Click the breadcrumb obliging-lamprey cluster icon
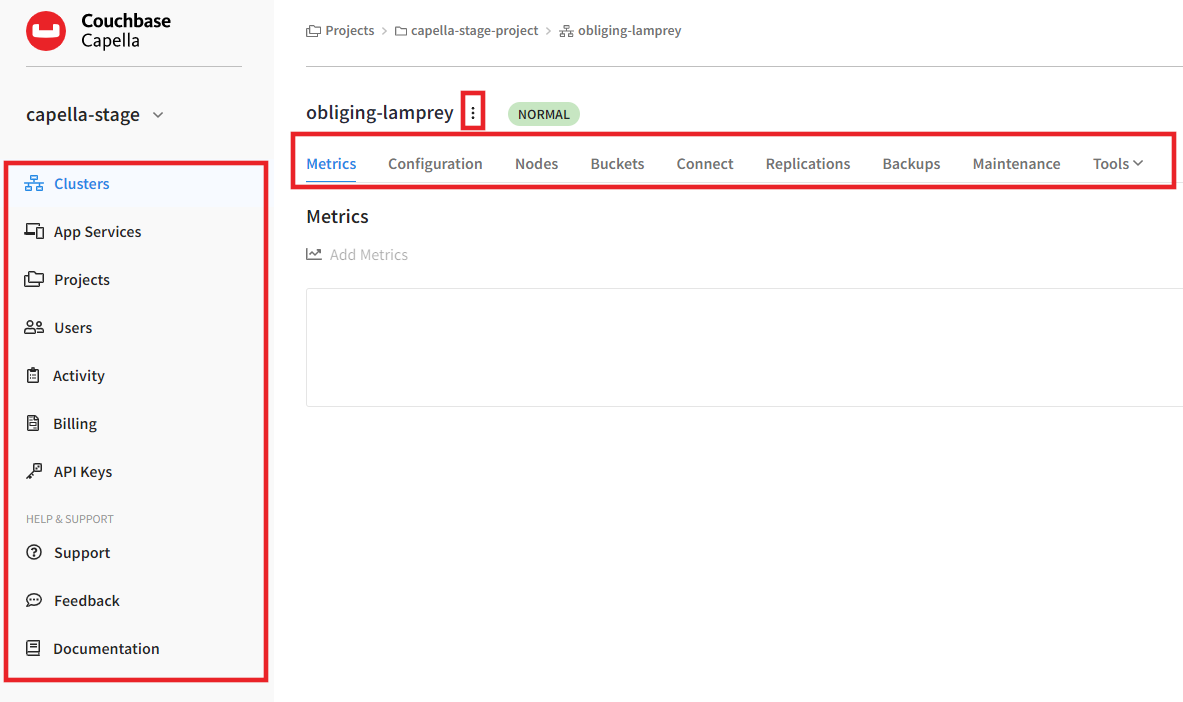Viewport: 1183px width, 702px height. [x=567, y=31]
